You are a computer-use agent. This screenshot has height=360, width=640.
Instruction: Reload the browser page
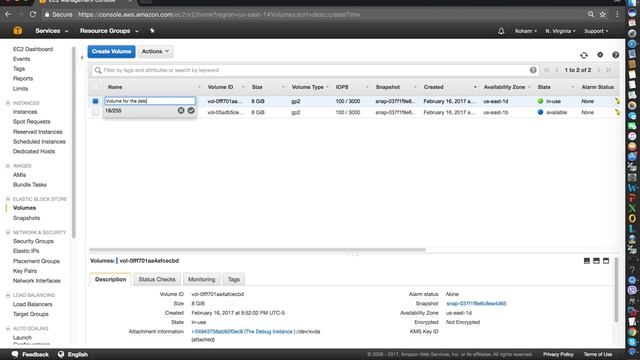point(33,14)
